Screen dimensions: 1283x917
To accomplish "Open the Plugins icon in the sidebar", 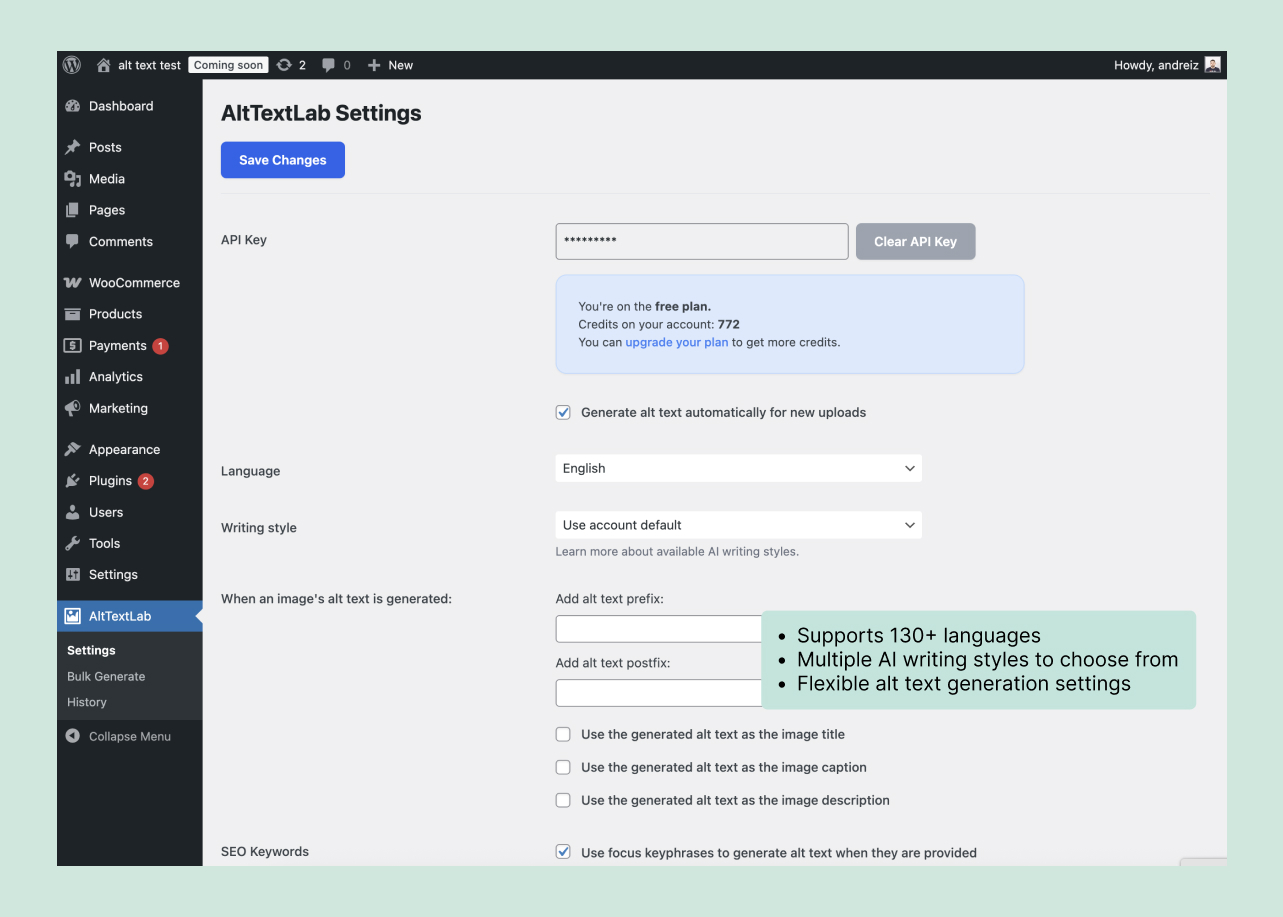I will click(x=73, y=481).
